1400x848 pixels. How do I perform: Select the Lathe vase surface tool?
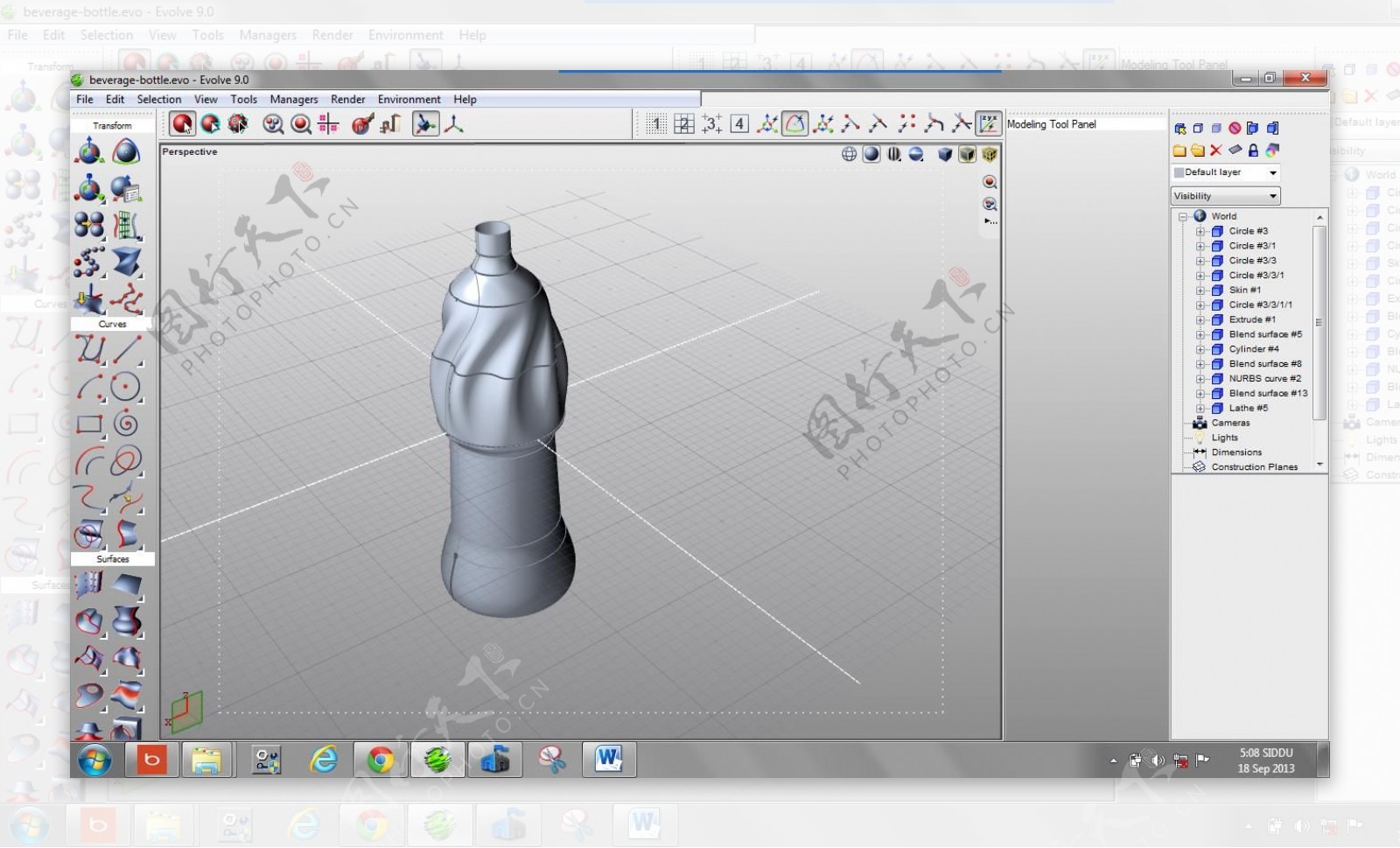click(126, 620)
